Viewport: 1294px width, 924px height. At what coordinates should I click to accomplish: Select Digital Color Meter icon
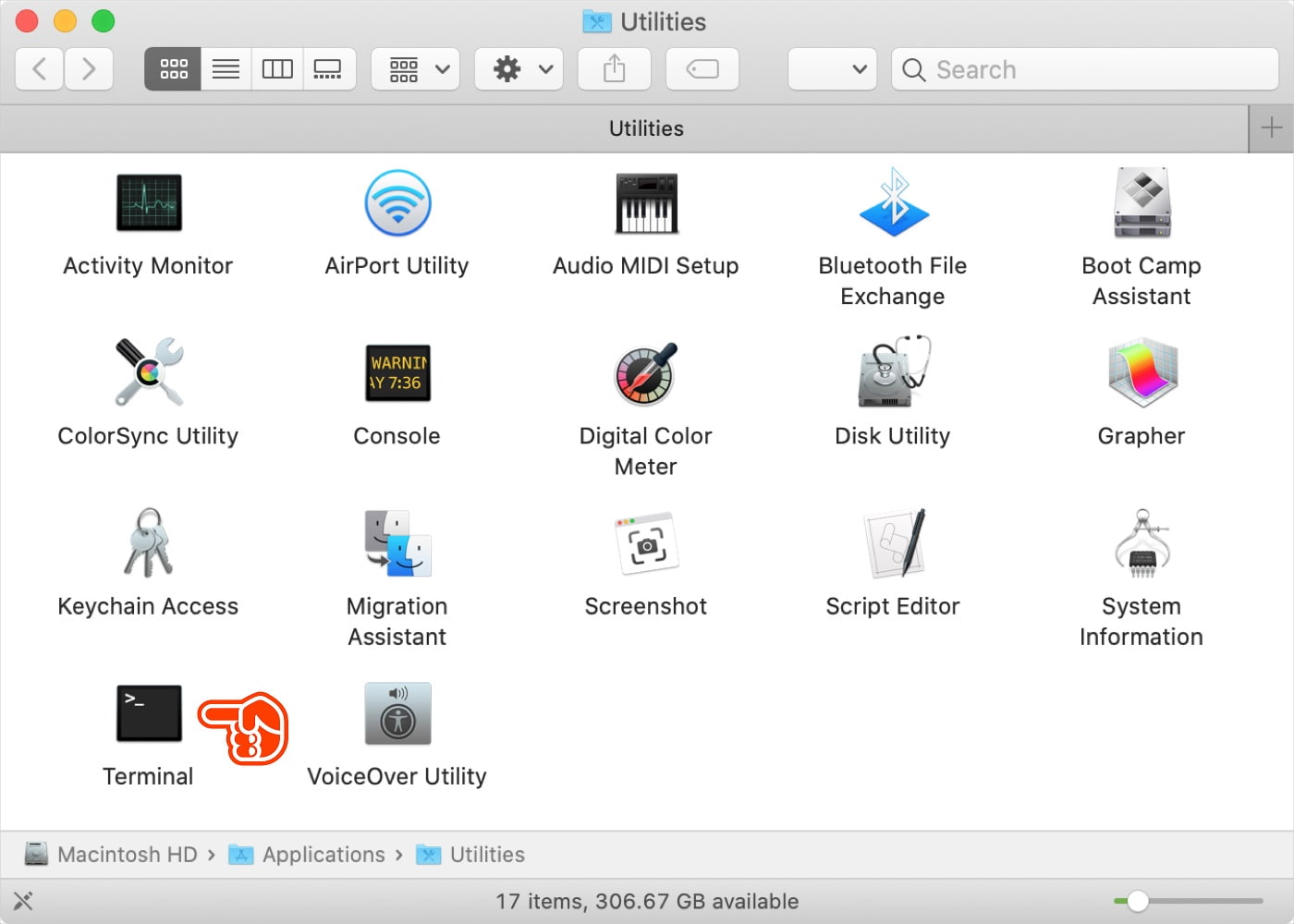pyautogui.click(x=646, y=373)
